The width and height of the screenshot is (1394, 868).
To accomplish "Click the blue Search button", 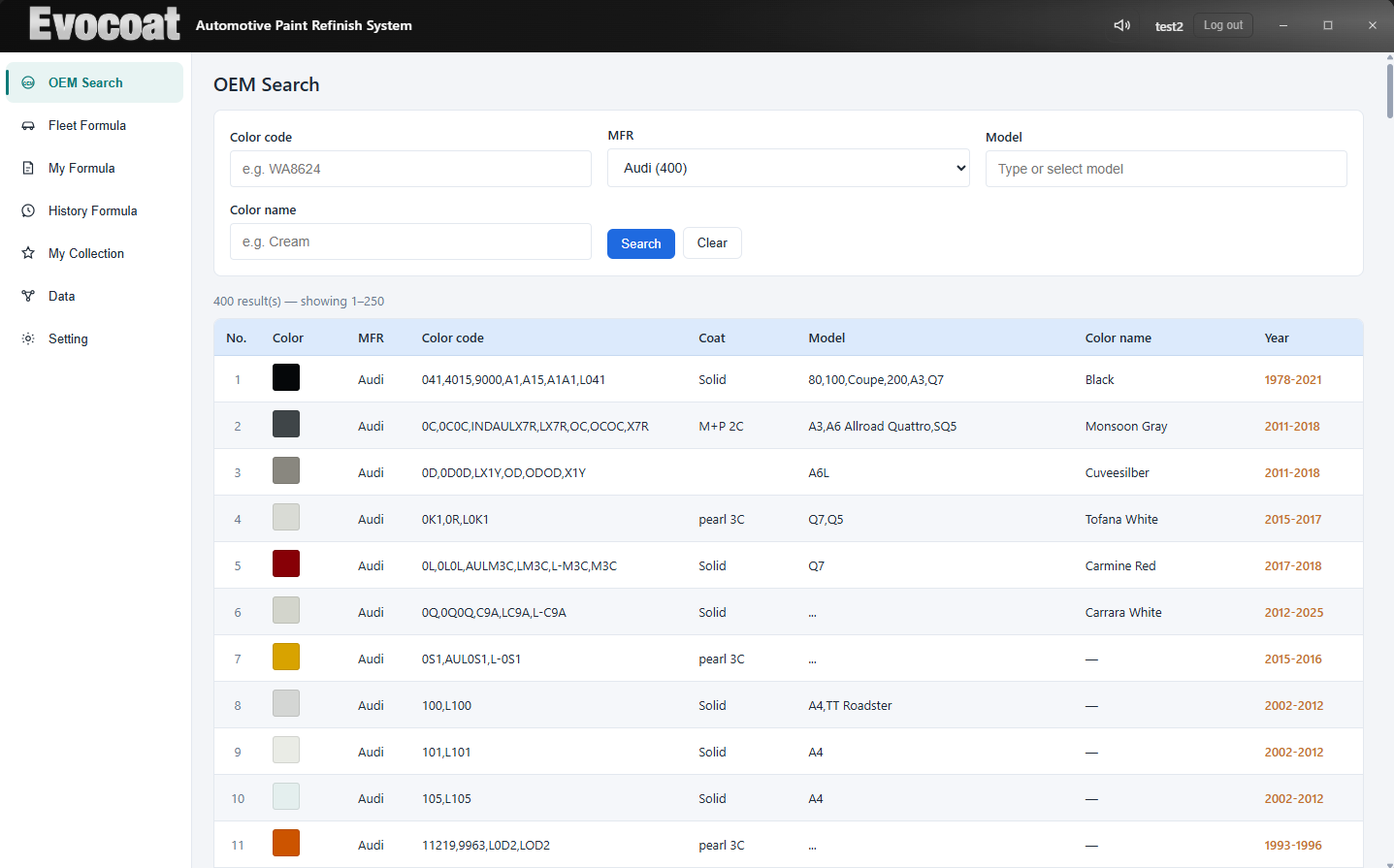I will pos(641,243).
